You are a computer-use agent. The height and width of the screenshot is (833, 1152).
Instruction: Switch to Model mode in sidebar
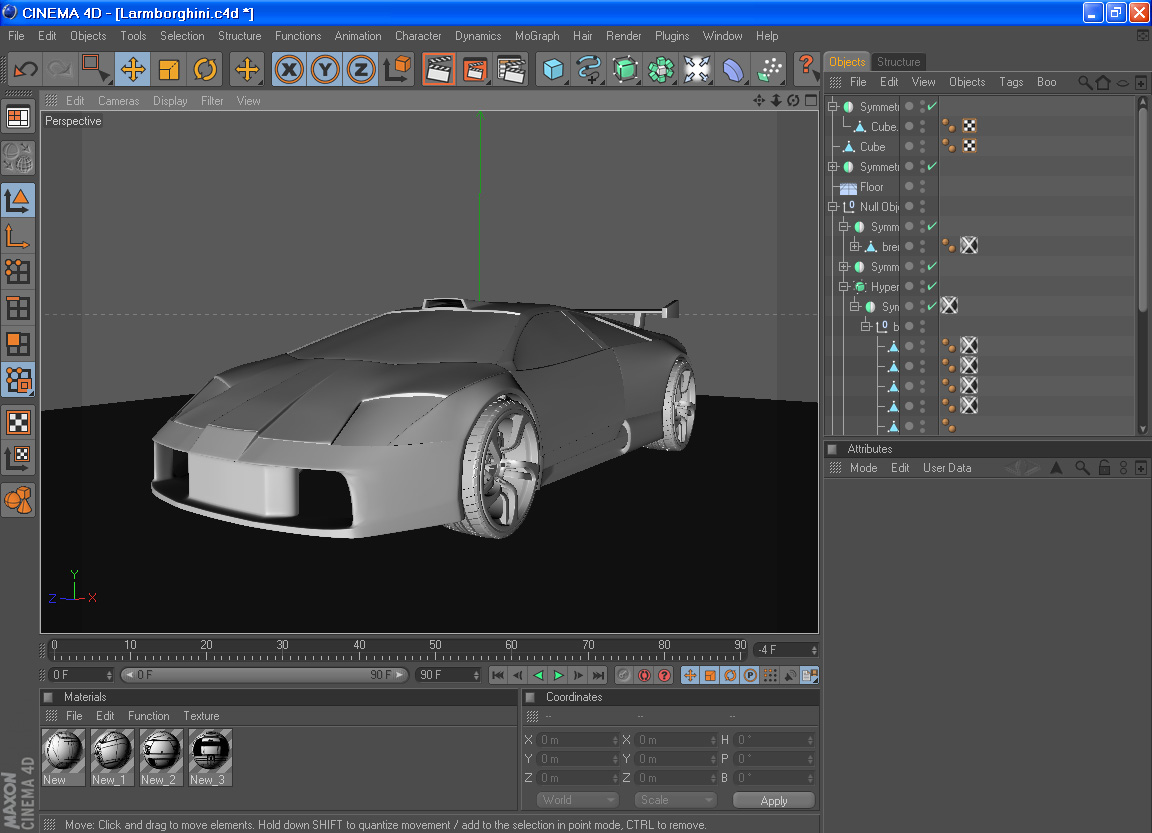pos(18,200)
